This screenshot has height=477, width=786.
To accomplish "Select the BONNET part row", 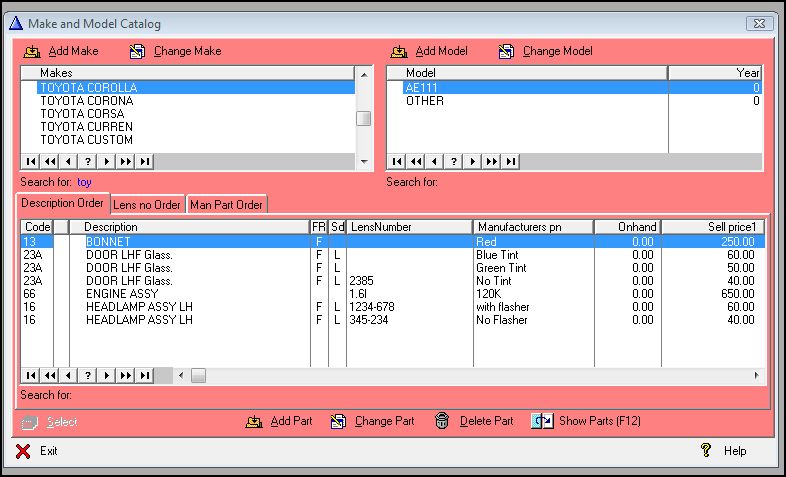I will coord(393,242).
